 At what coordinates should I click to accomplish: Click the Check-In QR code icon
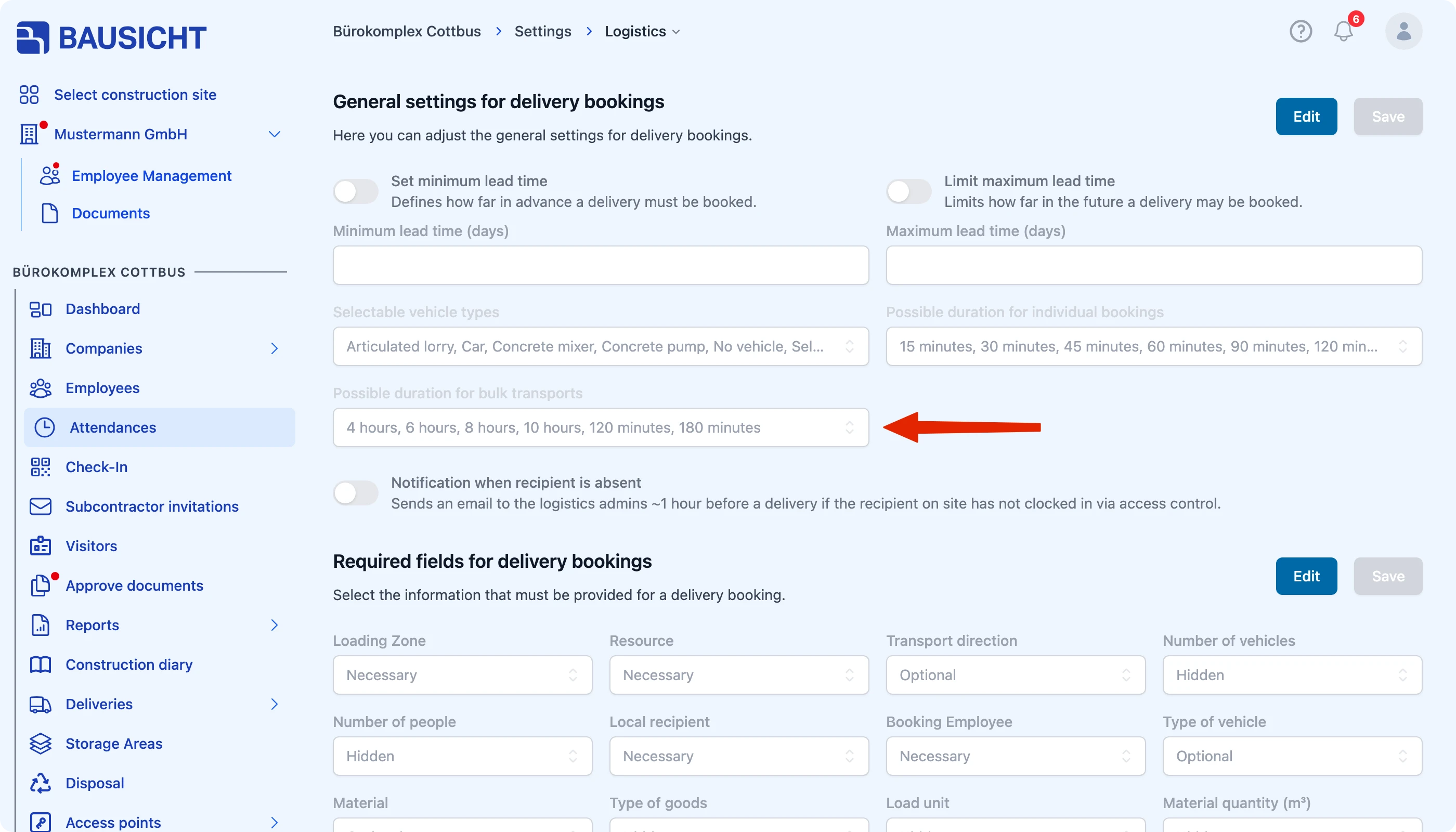pos(41,467)
